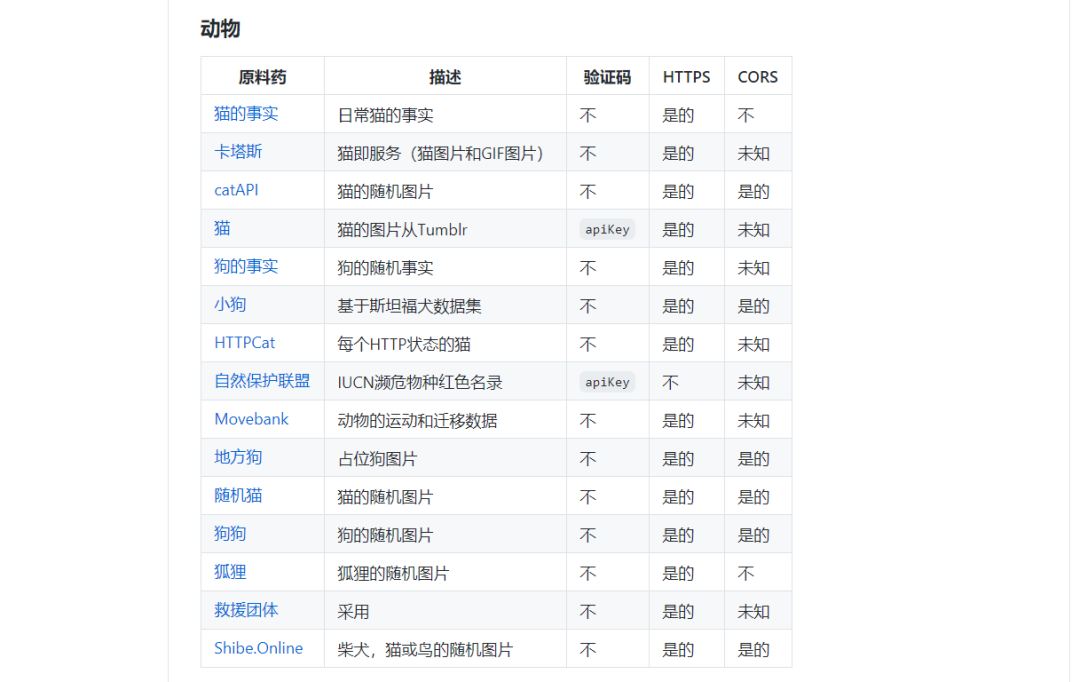The height and width of the screenshot is (682, 1080).
Task: Click the HTTPS column header
Action: 686,77
